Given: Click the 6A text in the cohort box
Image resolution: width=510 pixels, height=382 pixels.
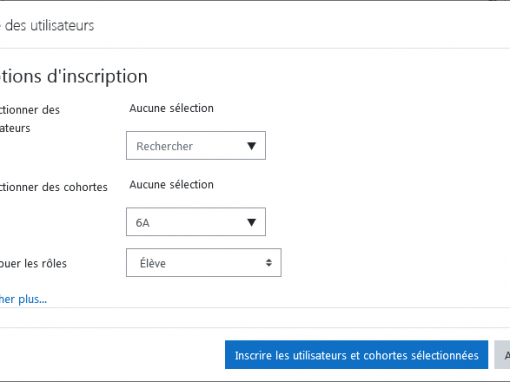Looking at the screenshot, I should (142, 223).
